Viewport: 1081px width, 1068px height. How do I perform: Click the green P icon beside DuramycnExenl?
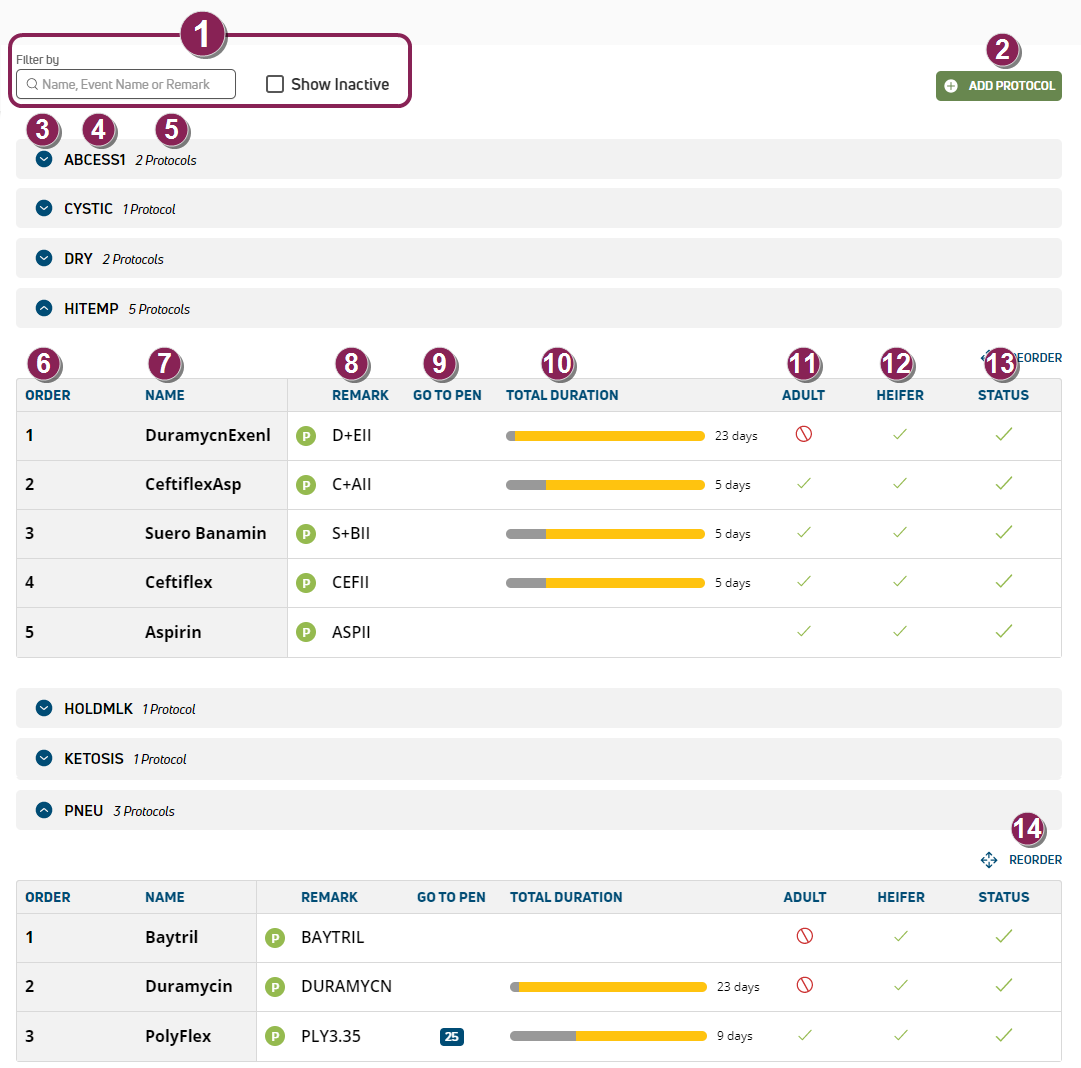pos(306,436)
